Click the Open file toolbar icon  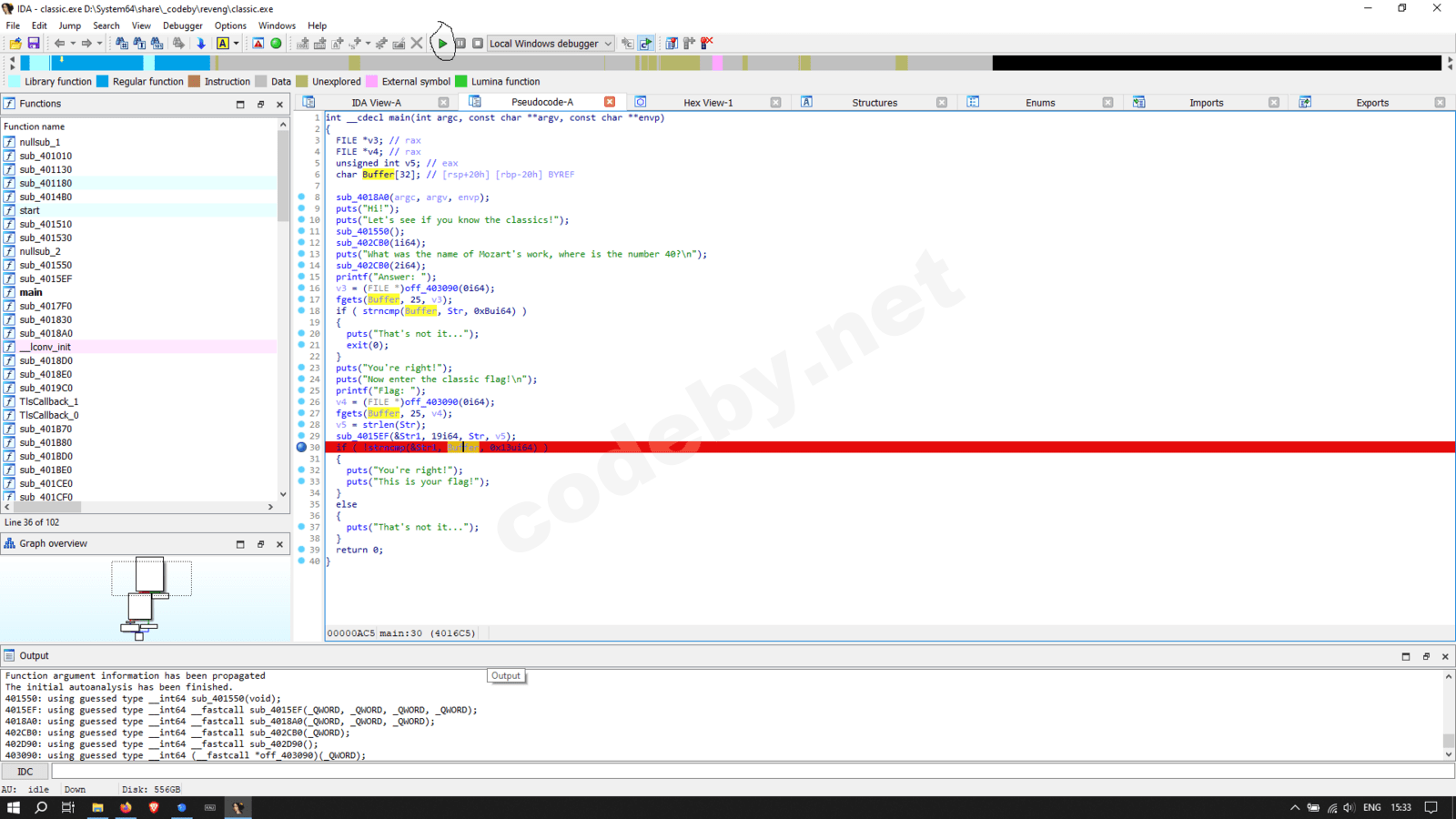point(15,44)
